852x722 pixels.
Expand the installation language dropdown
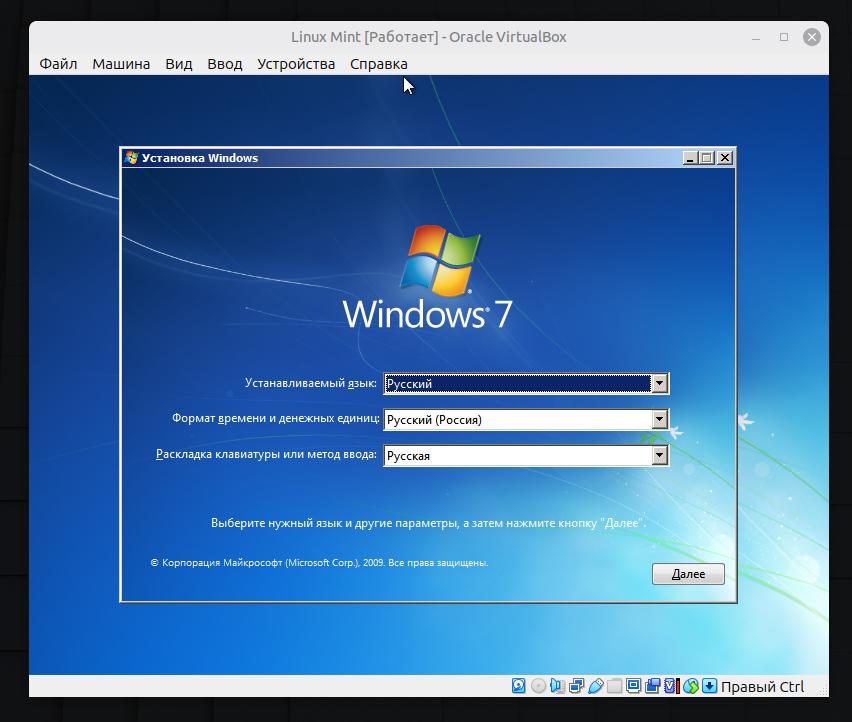(x=659, y=384)
